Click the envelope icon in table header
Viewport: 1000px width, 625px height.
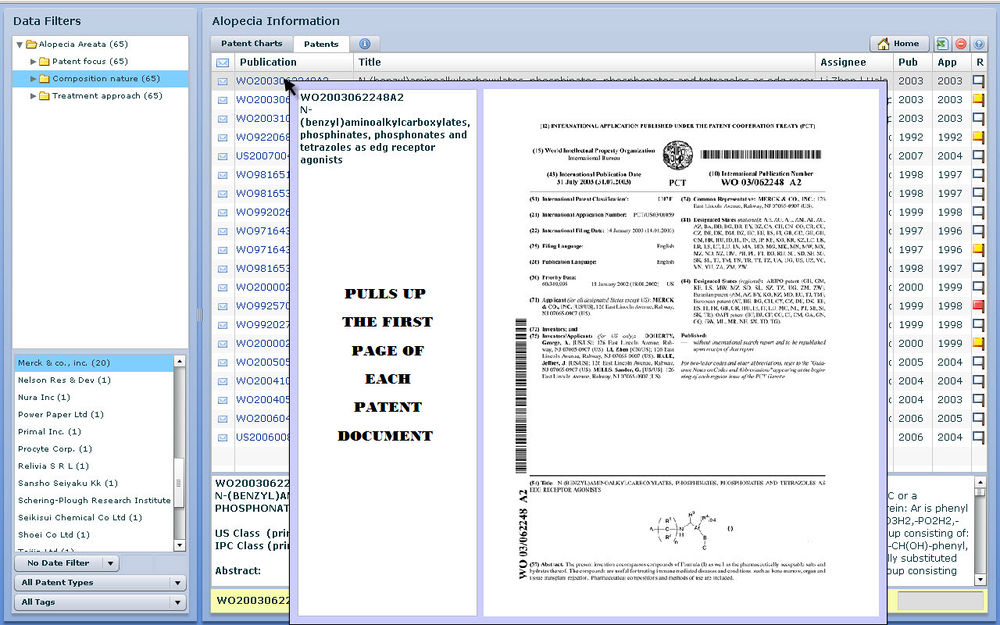click(223, 62)
